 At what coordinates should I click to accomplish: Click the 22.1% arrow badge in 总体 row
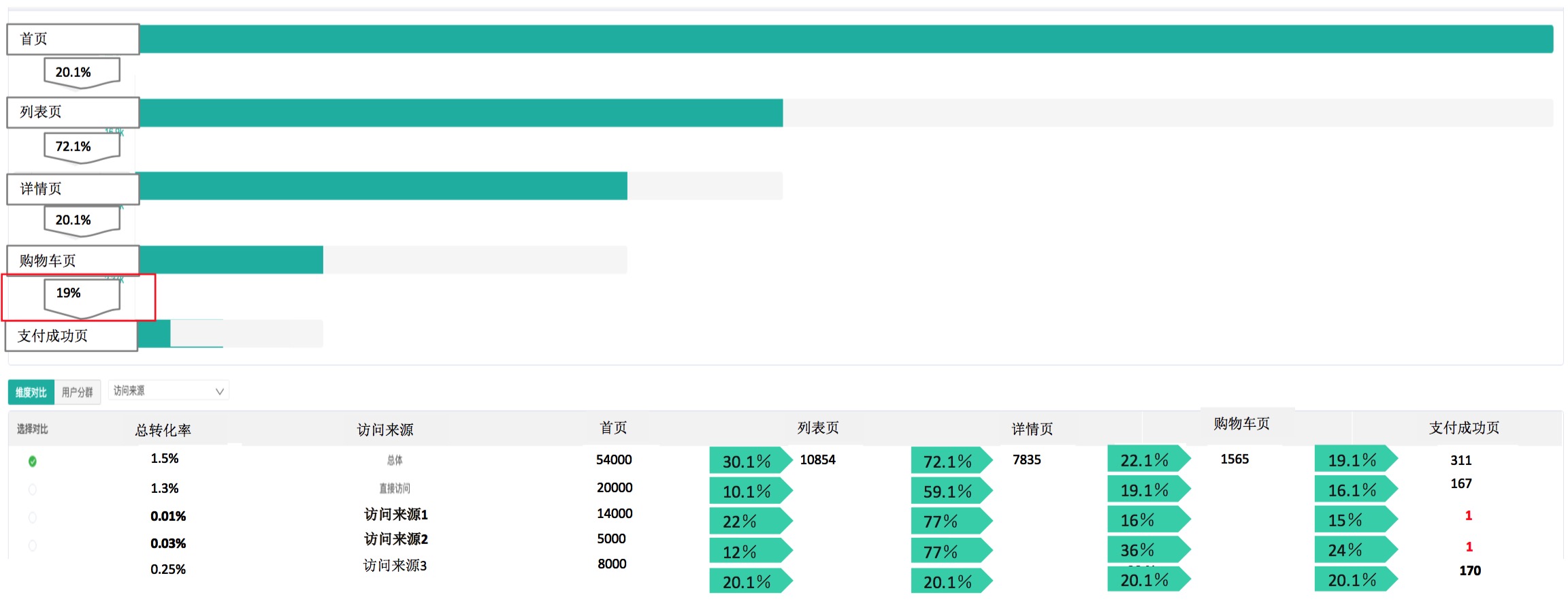pos(1149,460)
